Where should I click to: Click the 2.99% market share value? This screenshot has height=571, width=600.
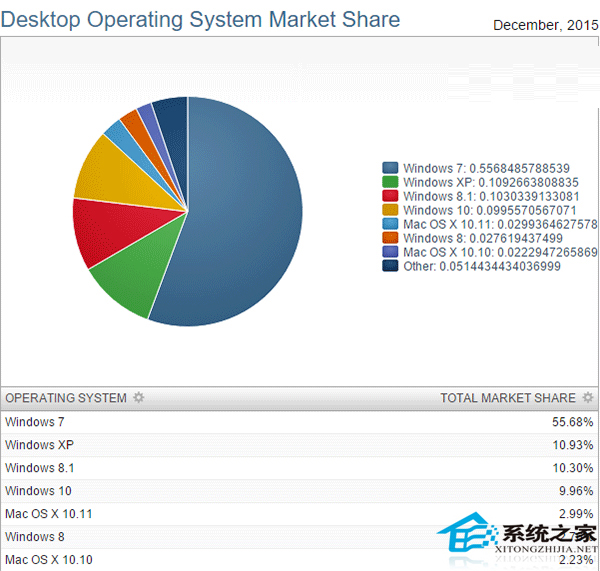[576, 514]
